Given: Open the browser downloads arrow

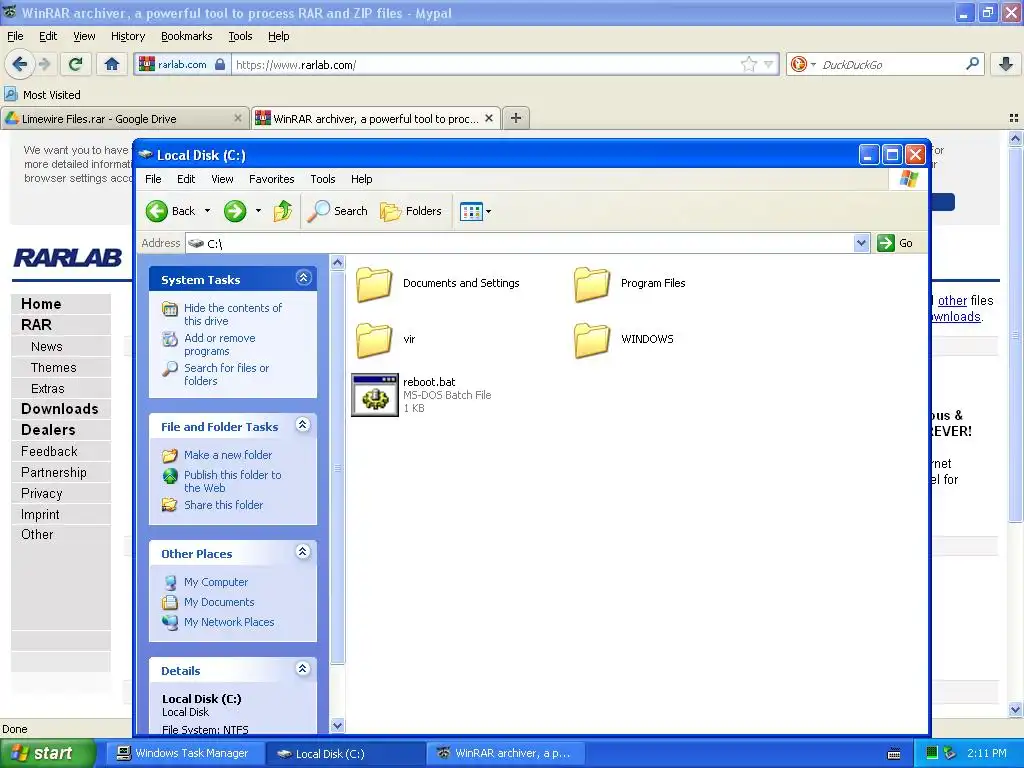Looking at the screenshot, I should point(1006,64).
